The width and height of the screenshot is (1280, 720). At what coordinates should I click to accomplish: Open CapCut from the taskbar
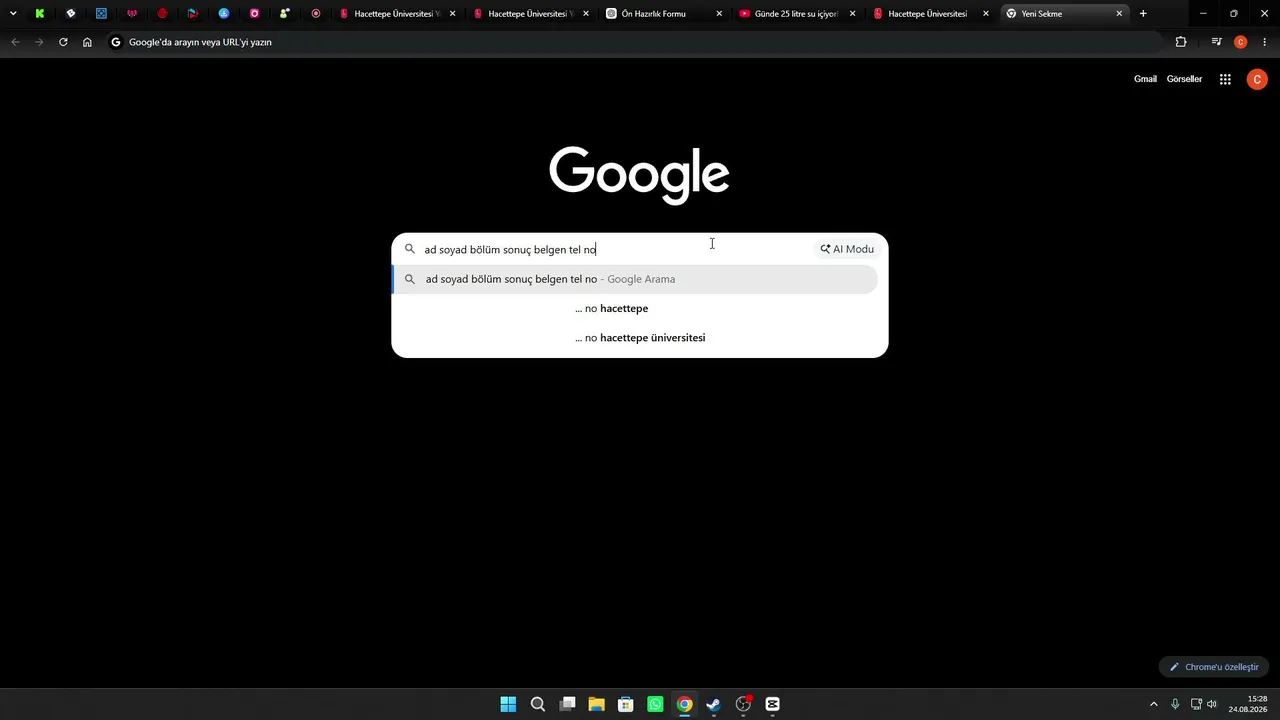[x=772, y=704]
